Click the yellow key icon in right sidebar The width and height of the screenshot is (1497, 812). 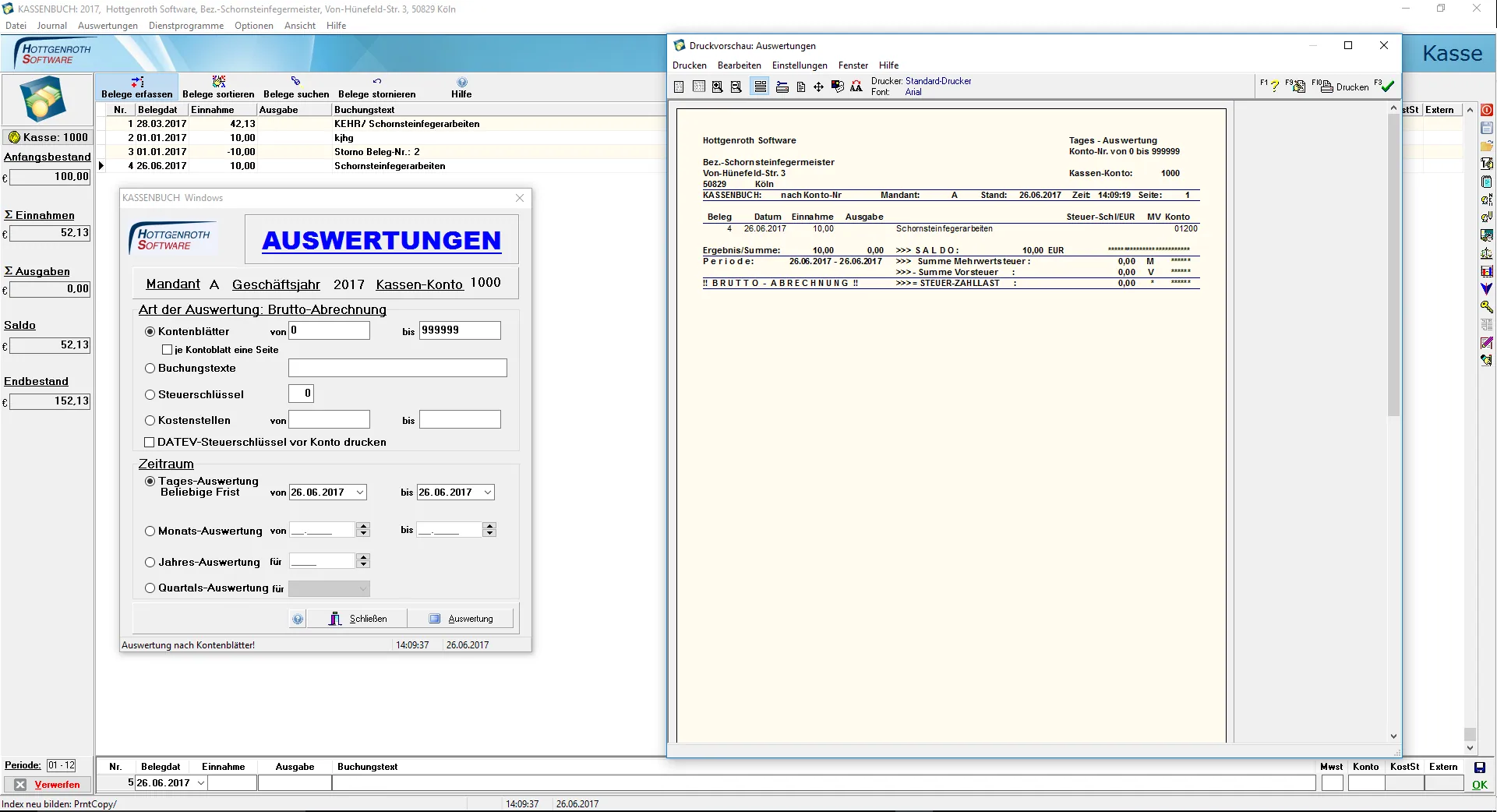pos(1487,307)
